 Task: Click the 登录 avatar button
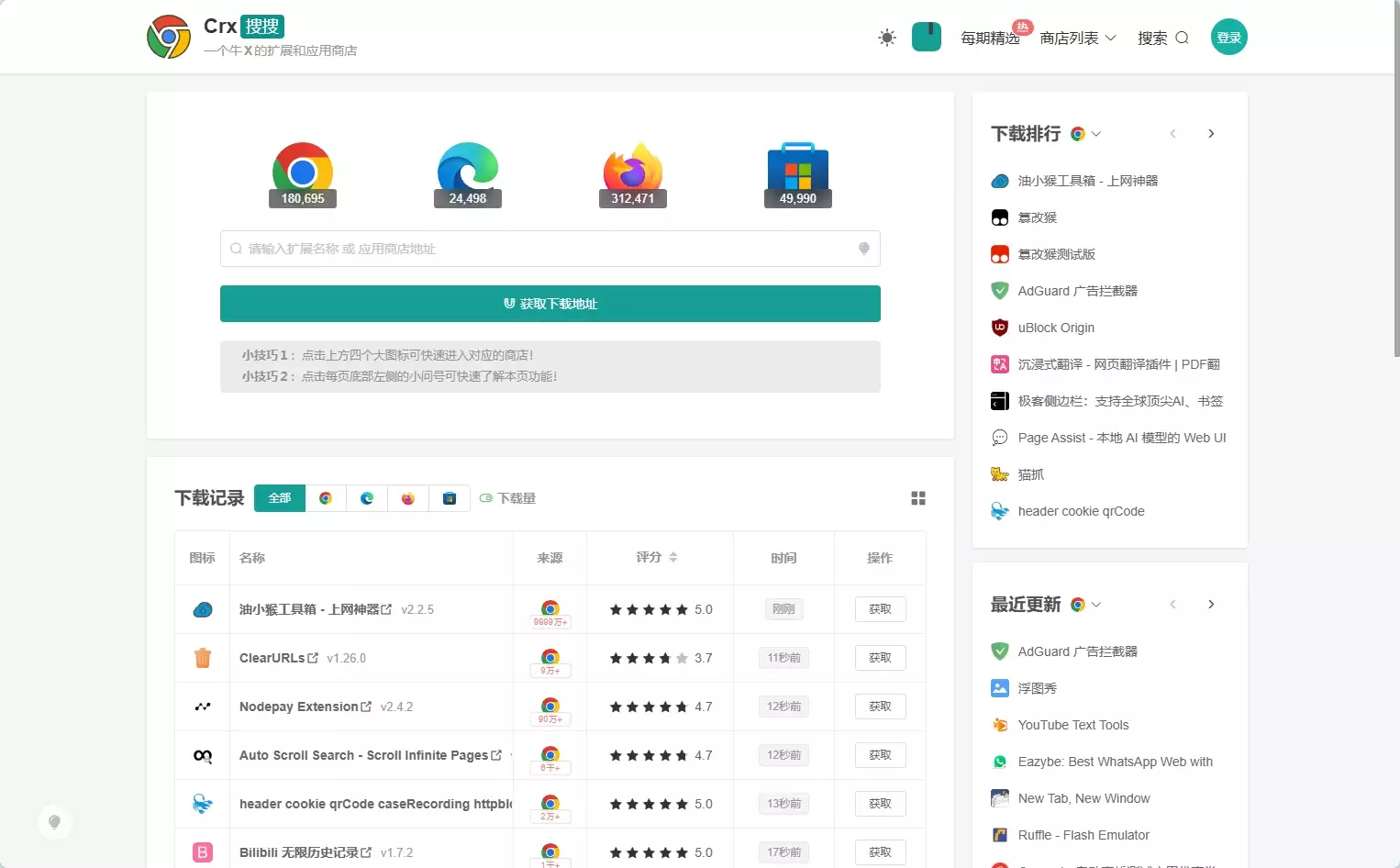click(x=1229, y=37)
